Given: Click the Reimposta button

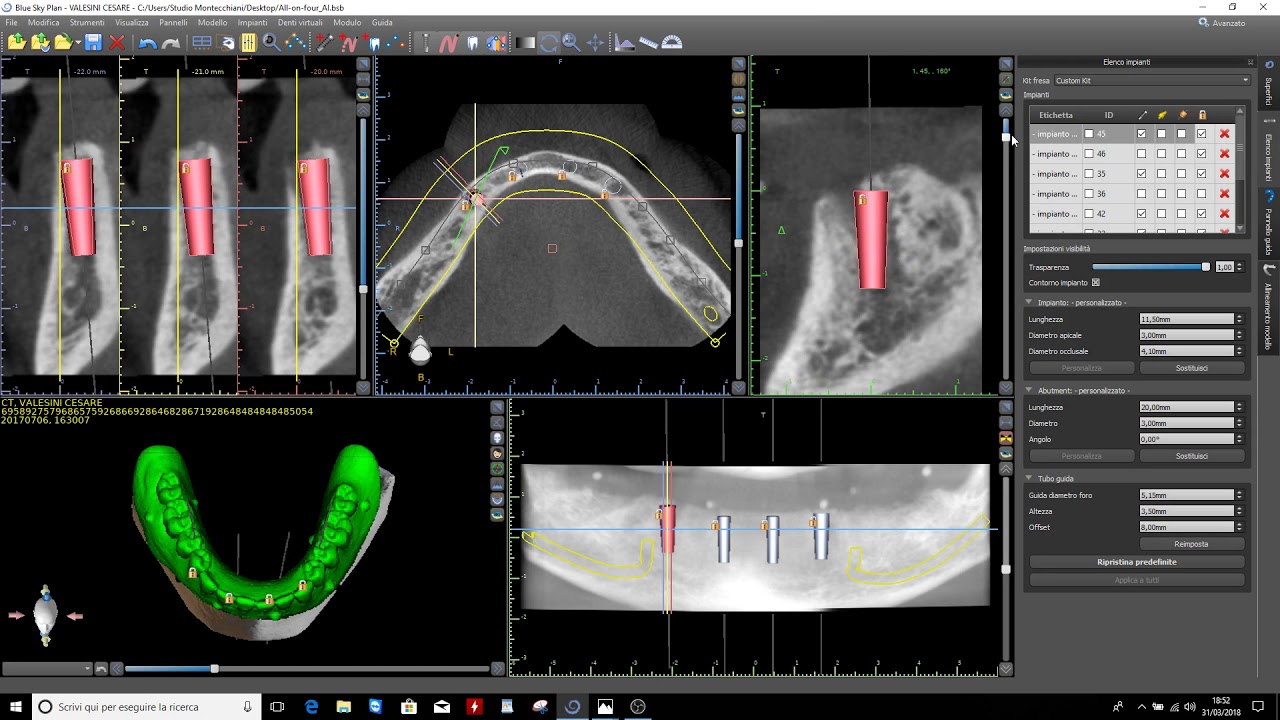Looking at the screenshot, I should coord(1191,544).
